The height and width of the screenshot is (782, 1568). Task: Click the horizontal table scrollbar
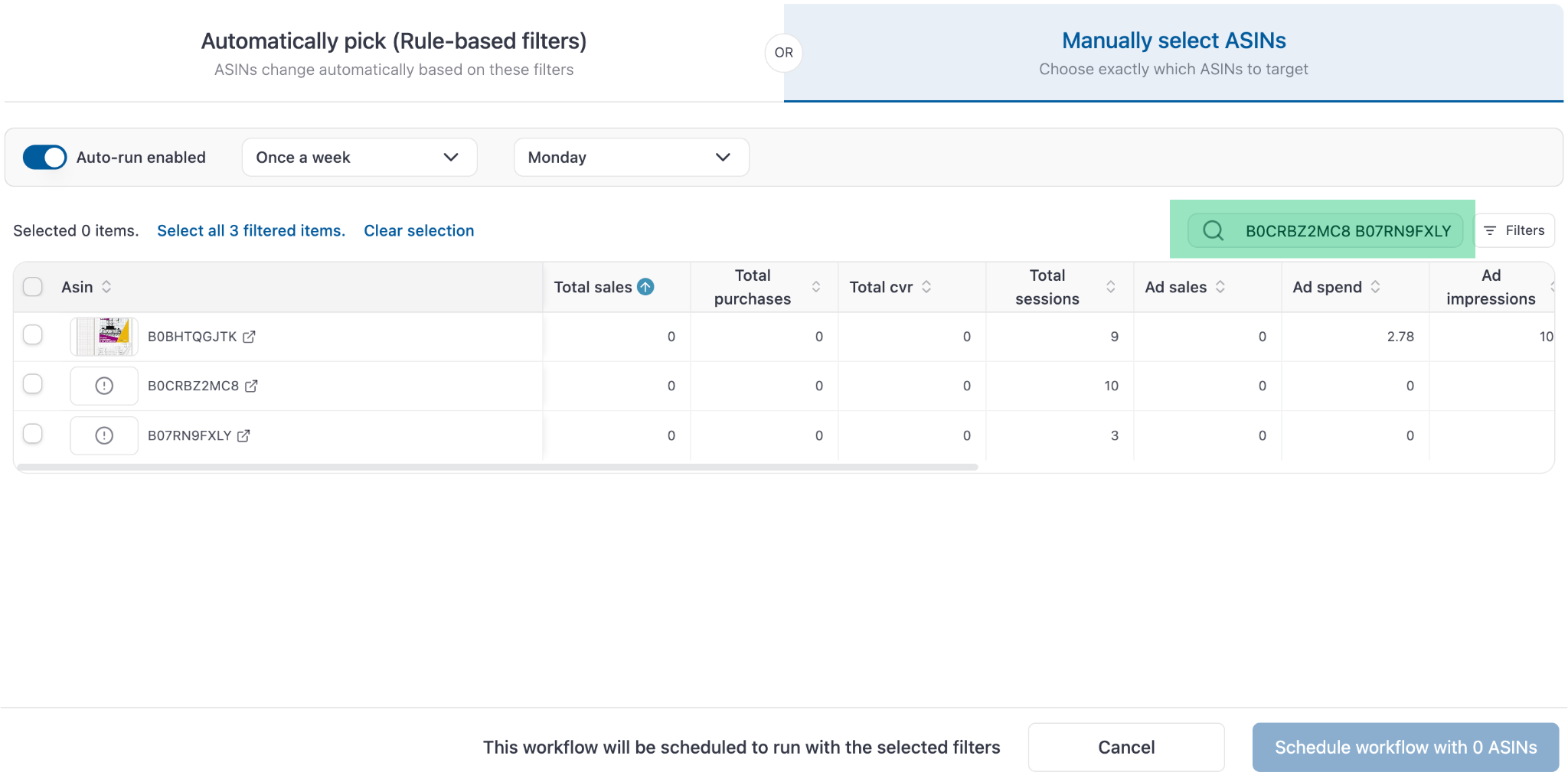498,467
